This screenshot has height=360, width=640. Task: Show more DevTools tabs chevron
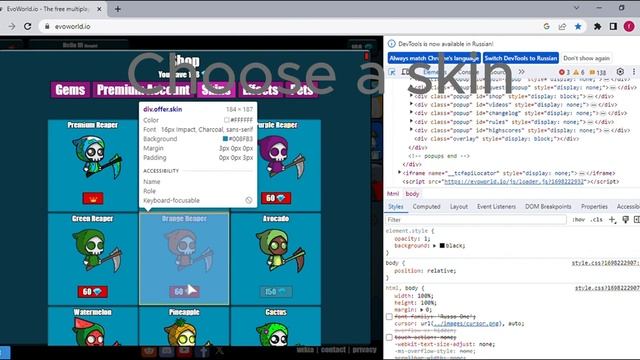(521, 72)
